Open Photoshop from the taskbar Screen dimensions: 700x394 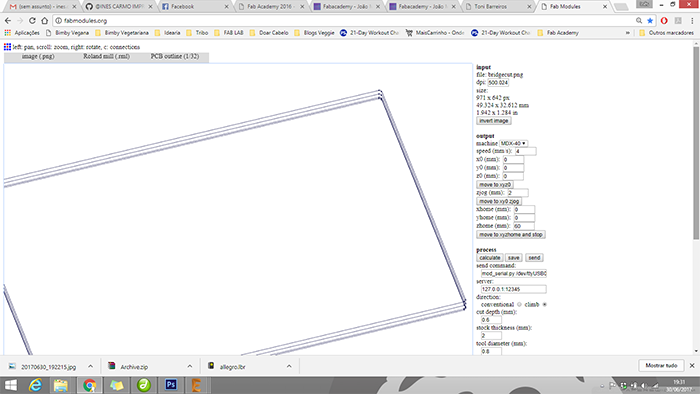171,385
